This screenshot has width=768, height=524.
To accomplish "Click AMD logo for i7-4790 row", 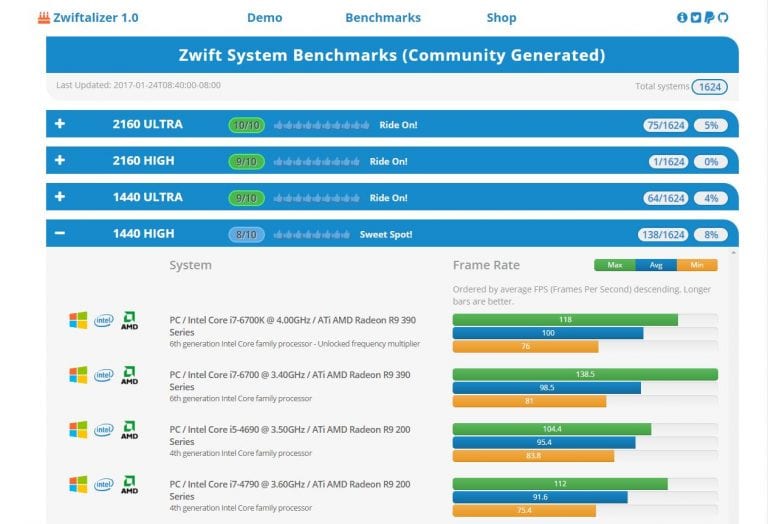I will [x=129, y=484].
